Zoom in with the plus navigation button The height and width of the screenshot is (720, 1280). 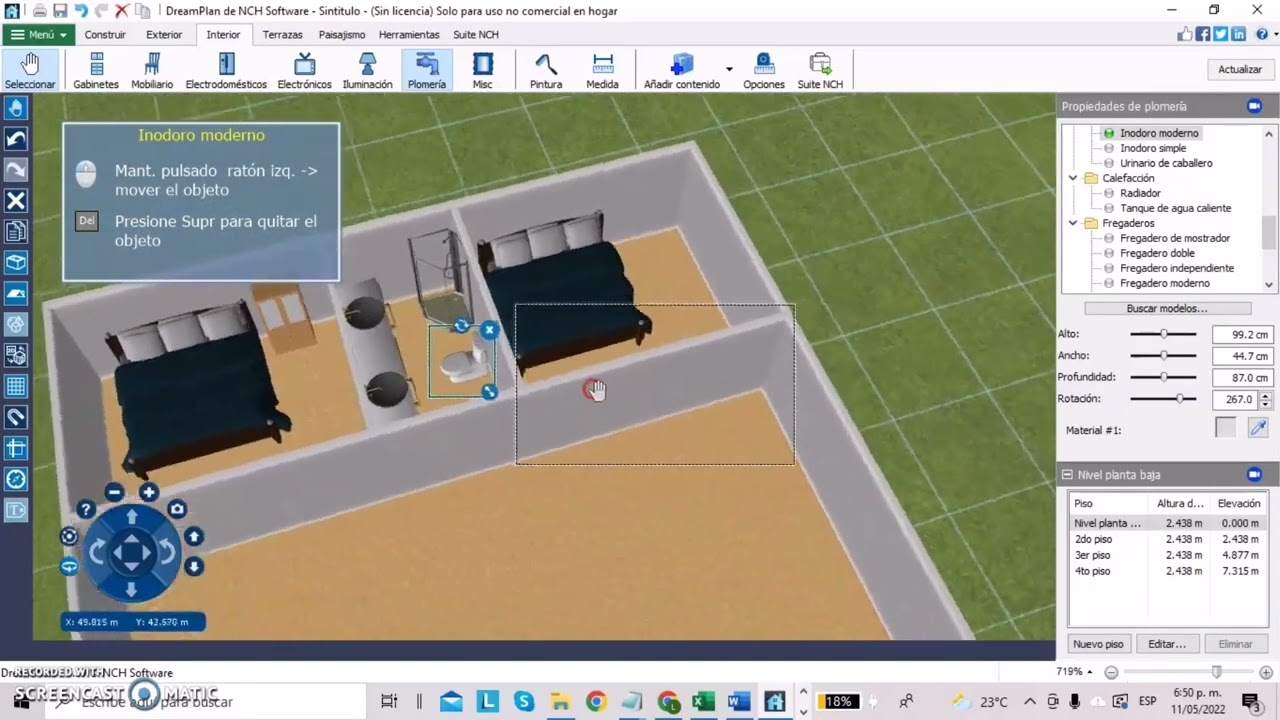pos(149,492)
